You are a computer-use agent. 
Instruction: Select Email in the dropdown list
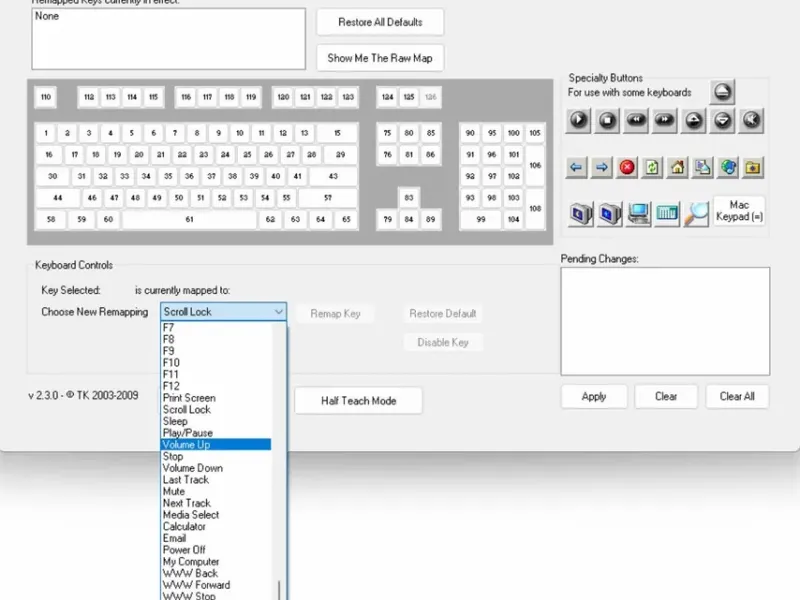coord(216,538)
